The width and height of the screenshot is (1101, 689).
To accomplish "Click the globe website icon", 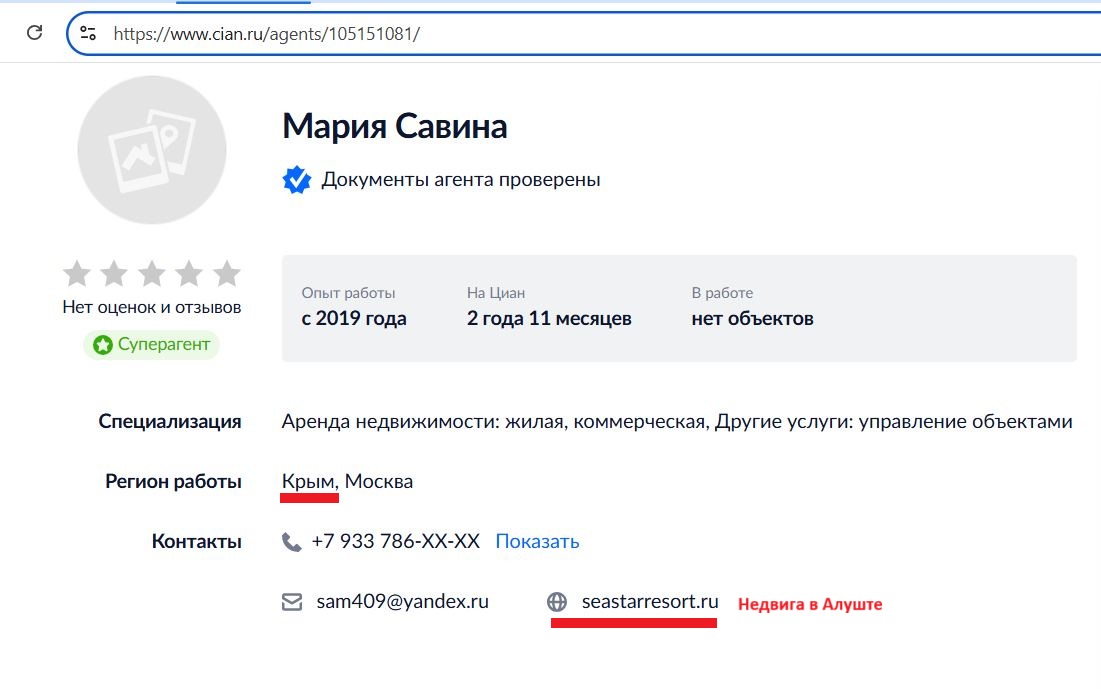I will pos(557,602).
